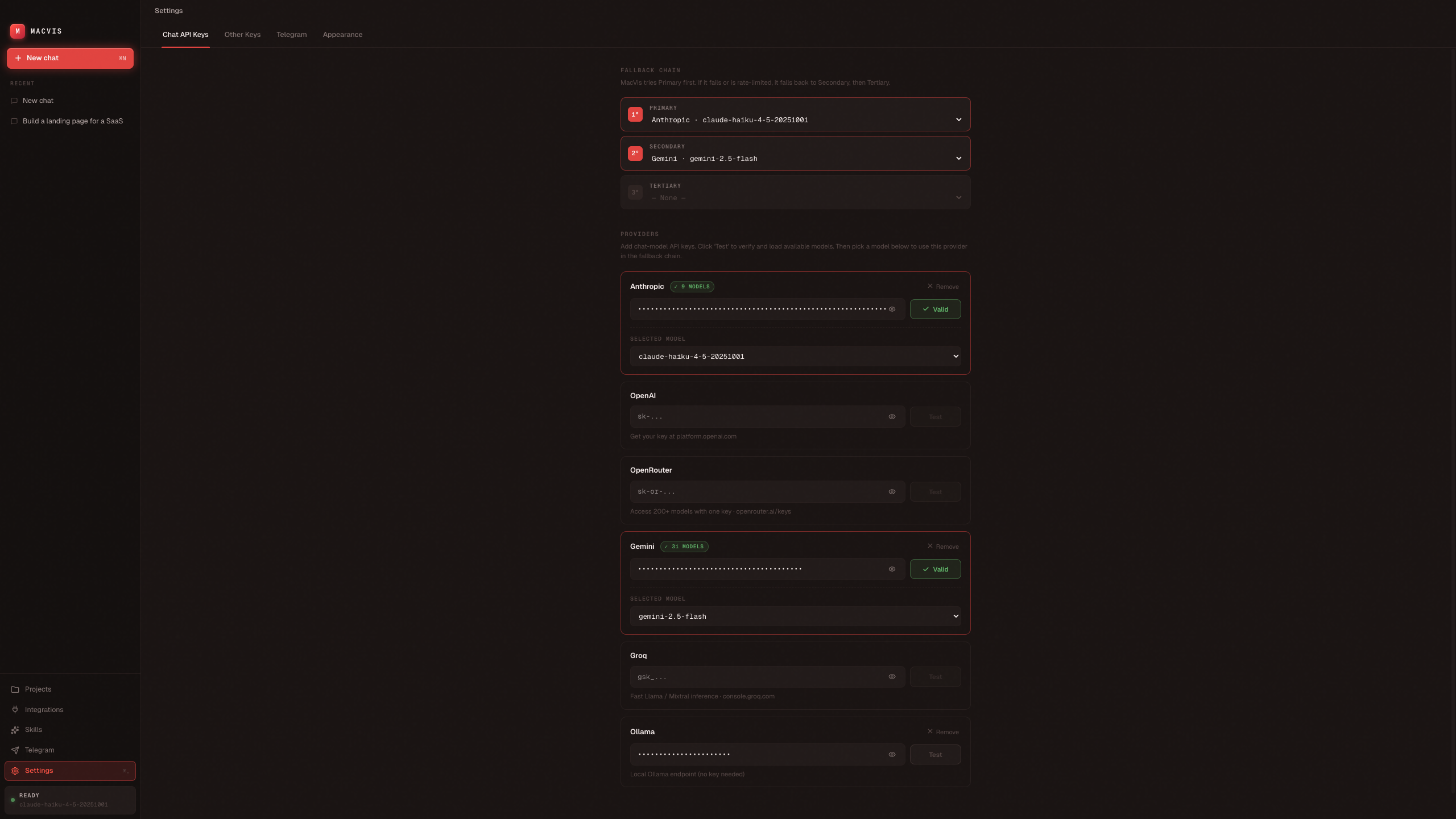This screenshot has width=1456, height=819.
Task: Click the Groq gsk_... key field
Action: tap(767, 677)
